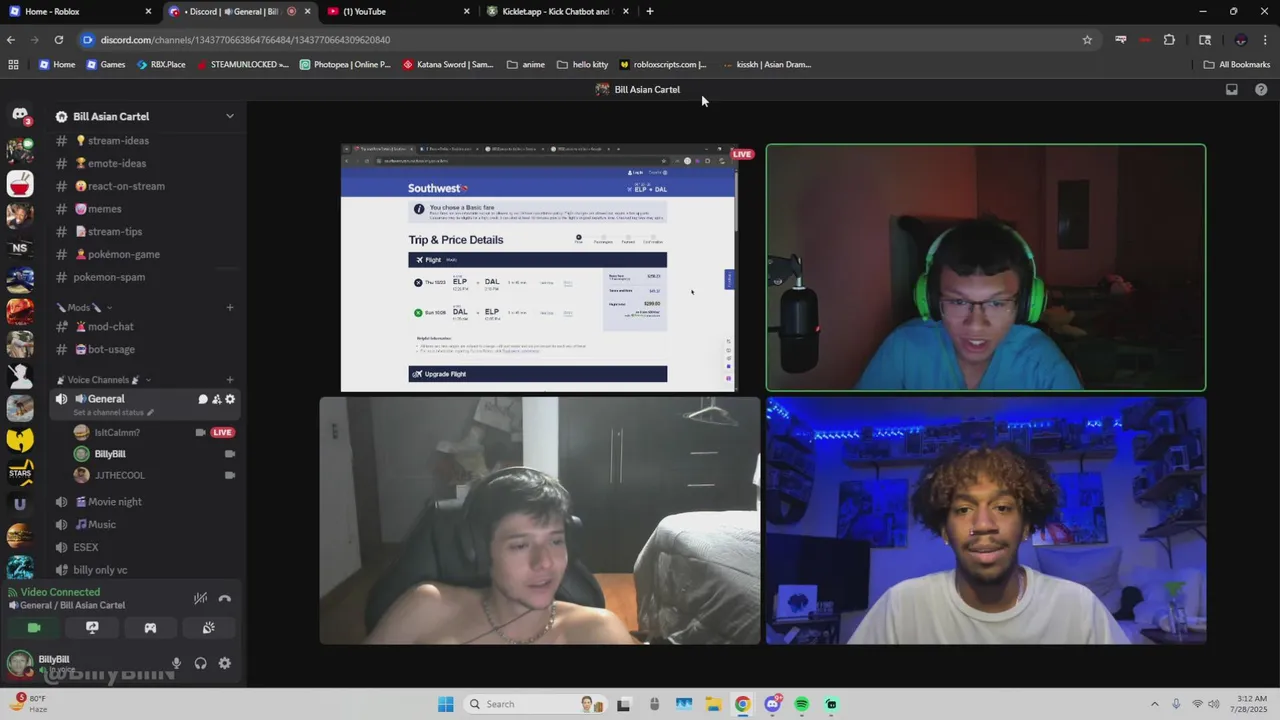Collapse the Voice Channels category
This screenshot has height=720, width=1280.
tap(104, 380)
